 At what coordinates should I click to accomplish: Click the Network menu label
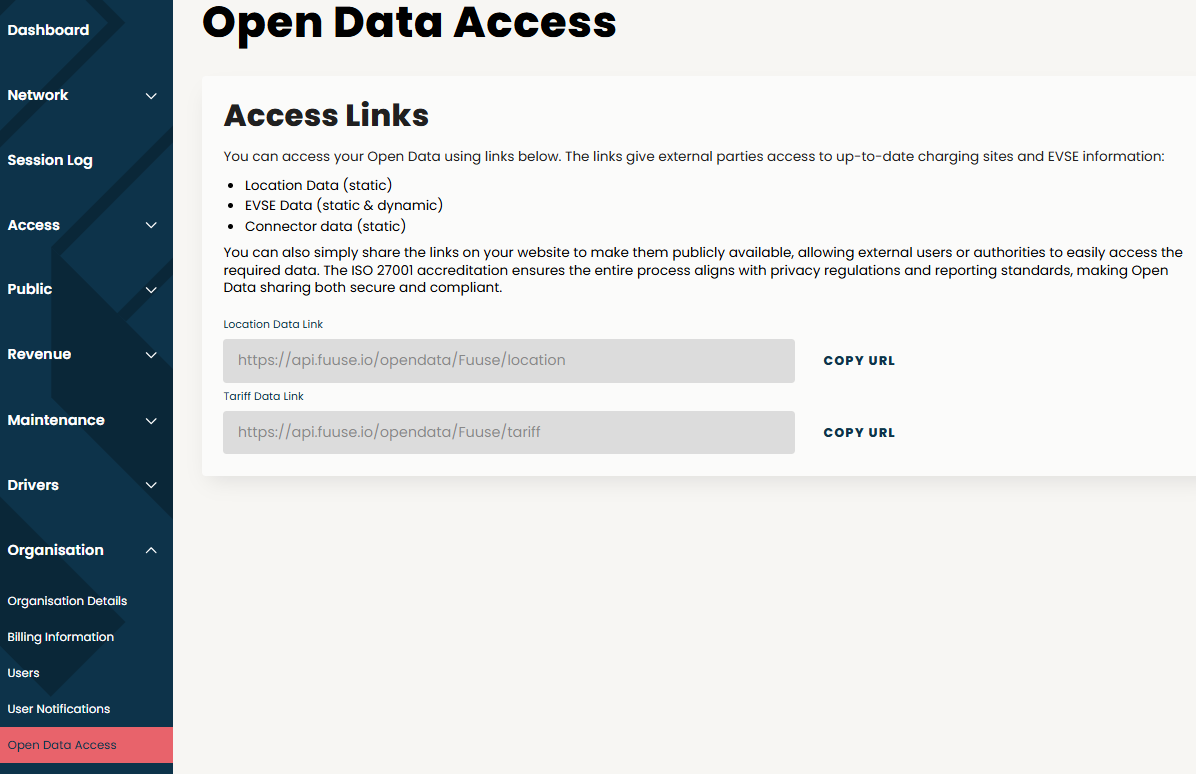[37, 95]
